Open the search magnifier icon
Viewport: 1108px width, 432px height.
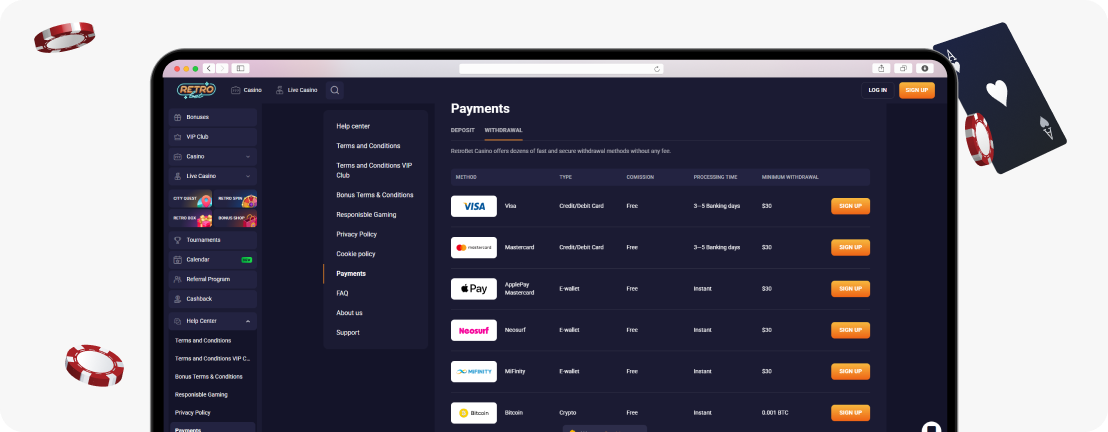coord(335,90)
